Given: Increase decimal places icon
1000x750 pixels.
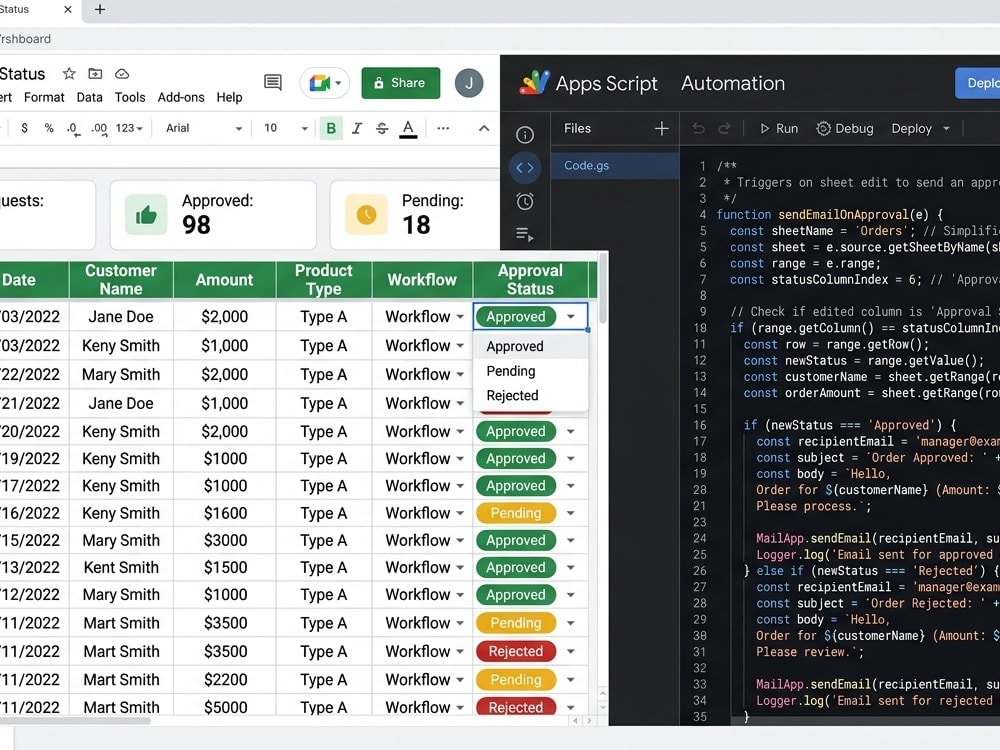Looking at the screenshot, I should 99,129.
